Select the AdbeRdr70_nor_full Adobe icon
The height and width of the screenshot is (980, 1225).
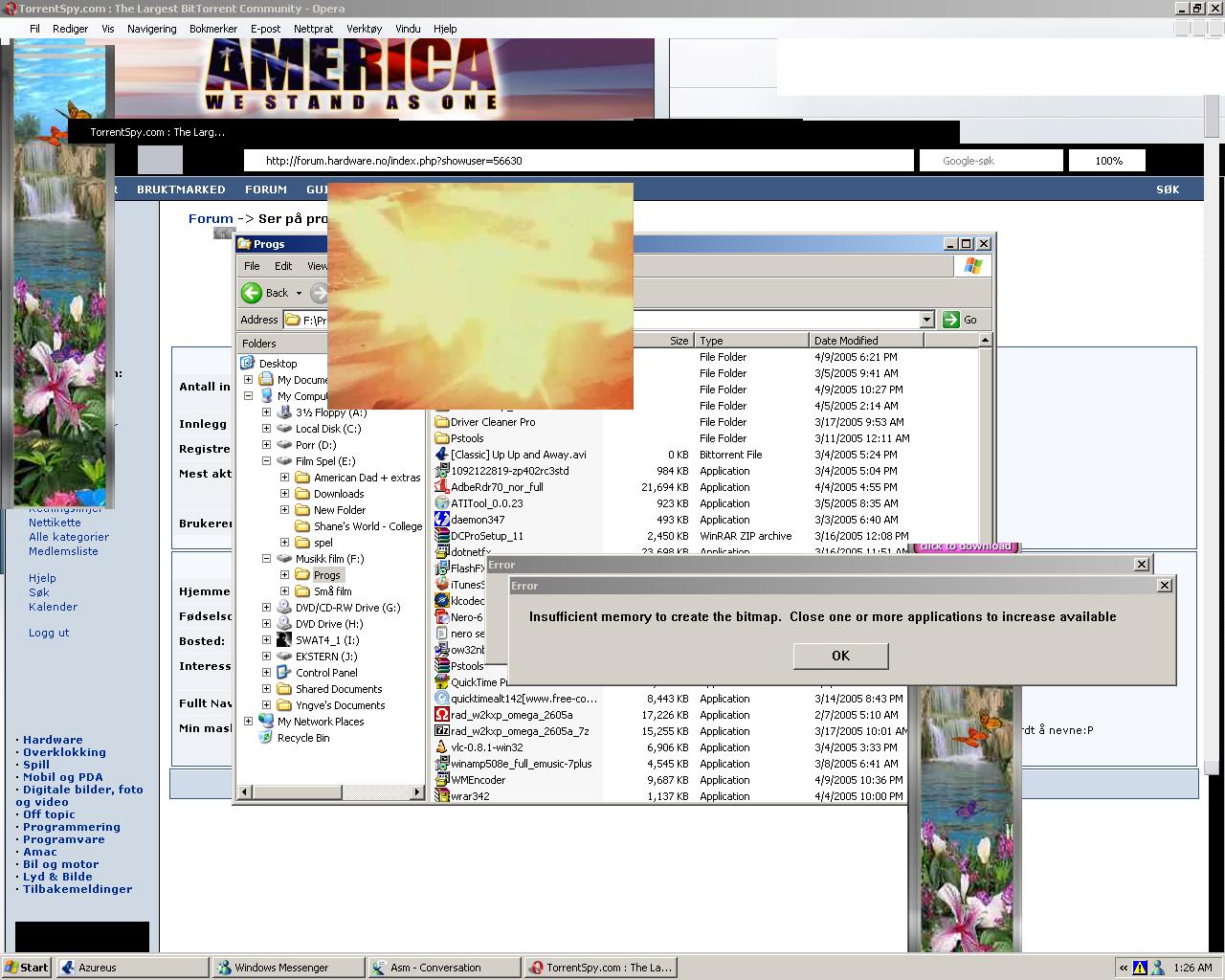pyautogui.click(x=442, y=487)
